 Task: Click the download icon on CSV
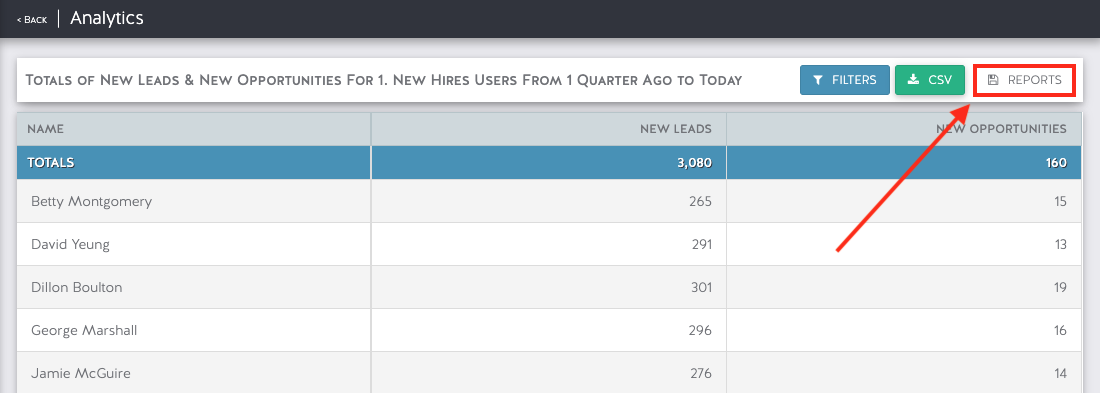pyautogui.click(x=913, y=79)
